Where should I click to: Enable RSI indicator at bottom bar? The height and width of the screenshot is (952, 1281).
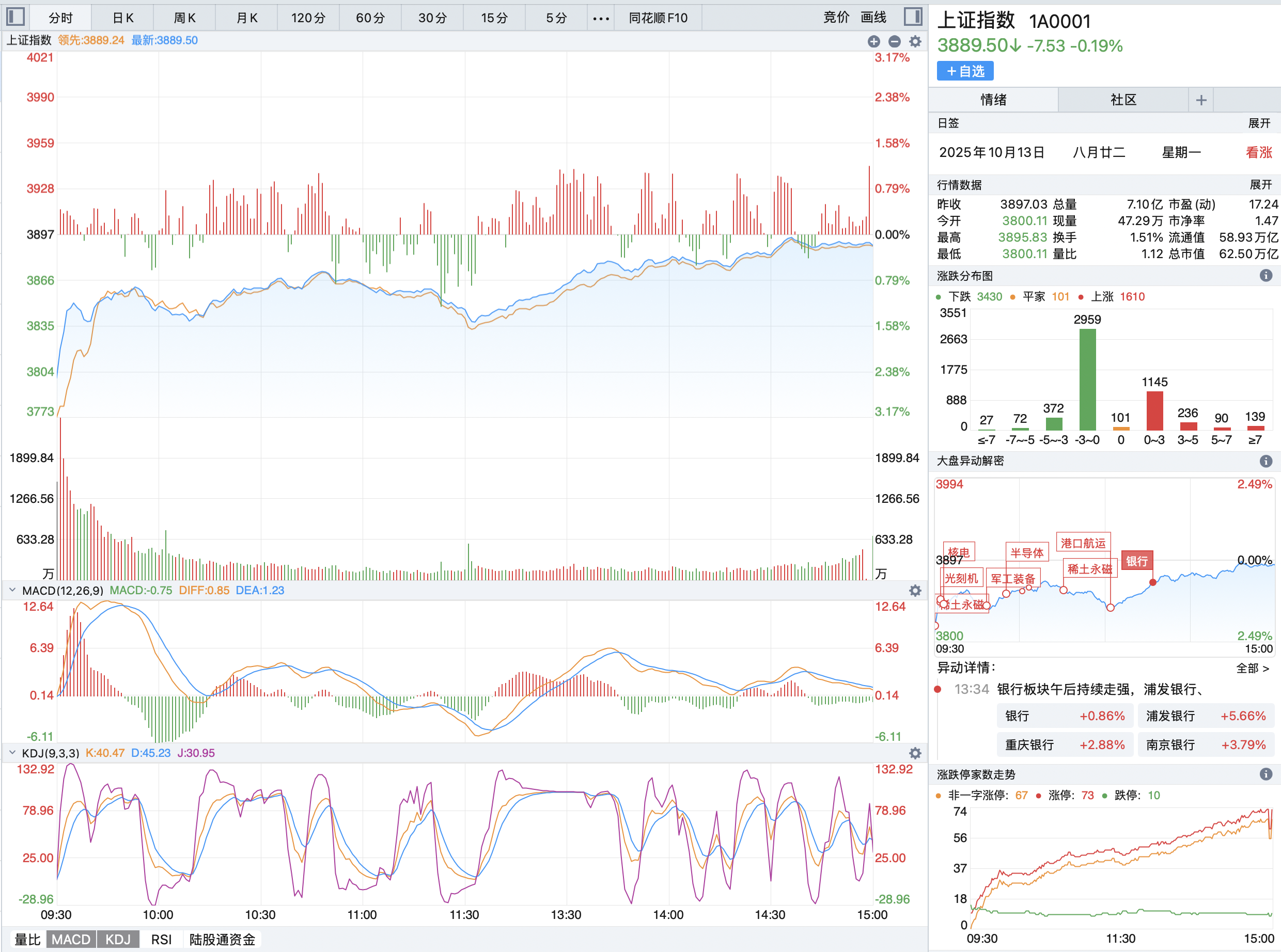coord(162,939)
